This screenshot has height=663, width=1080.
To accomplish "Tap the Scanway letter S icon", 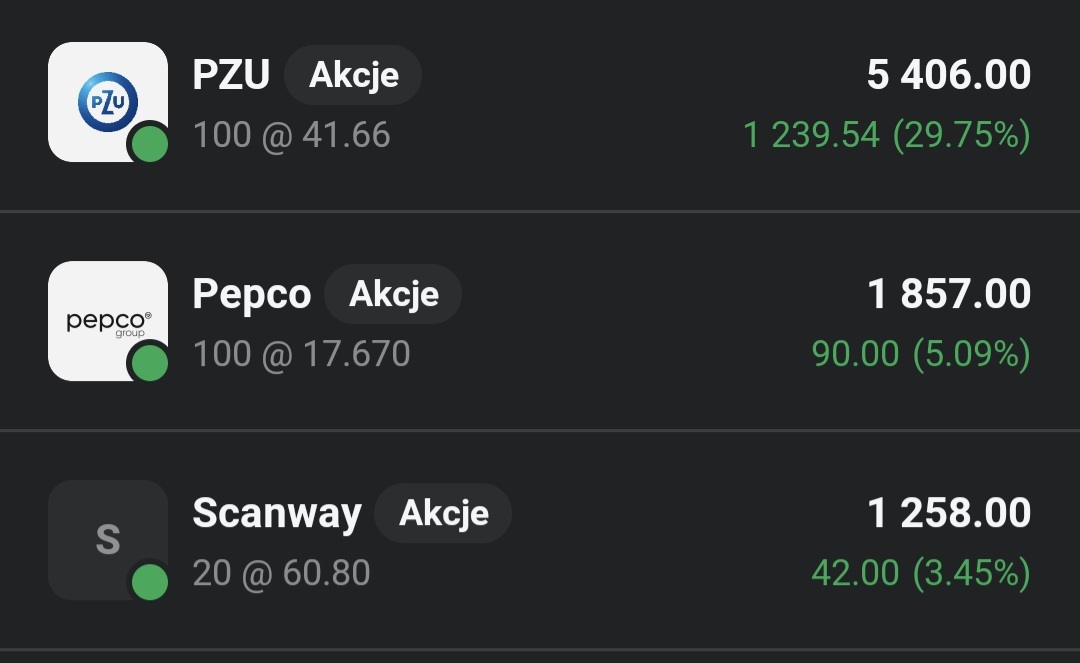I will [x=107, y=539].
